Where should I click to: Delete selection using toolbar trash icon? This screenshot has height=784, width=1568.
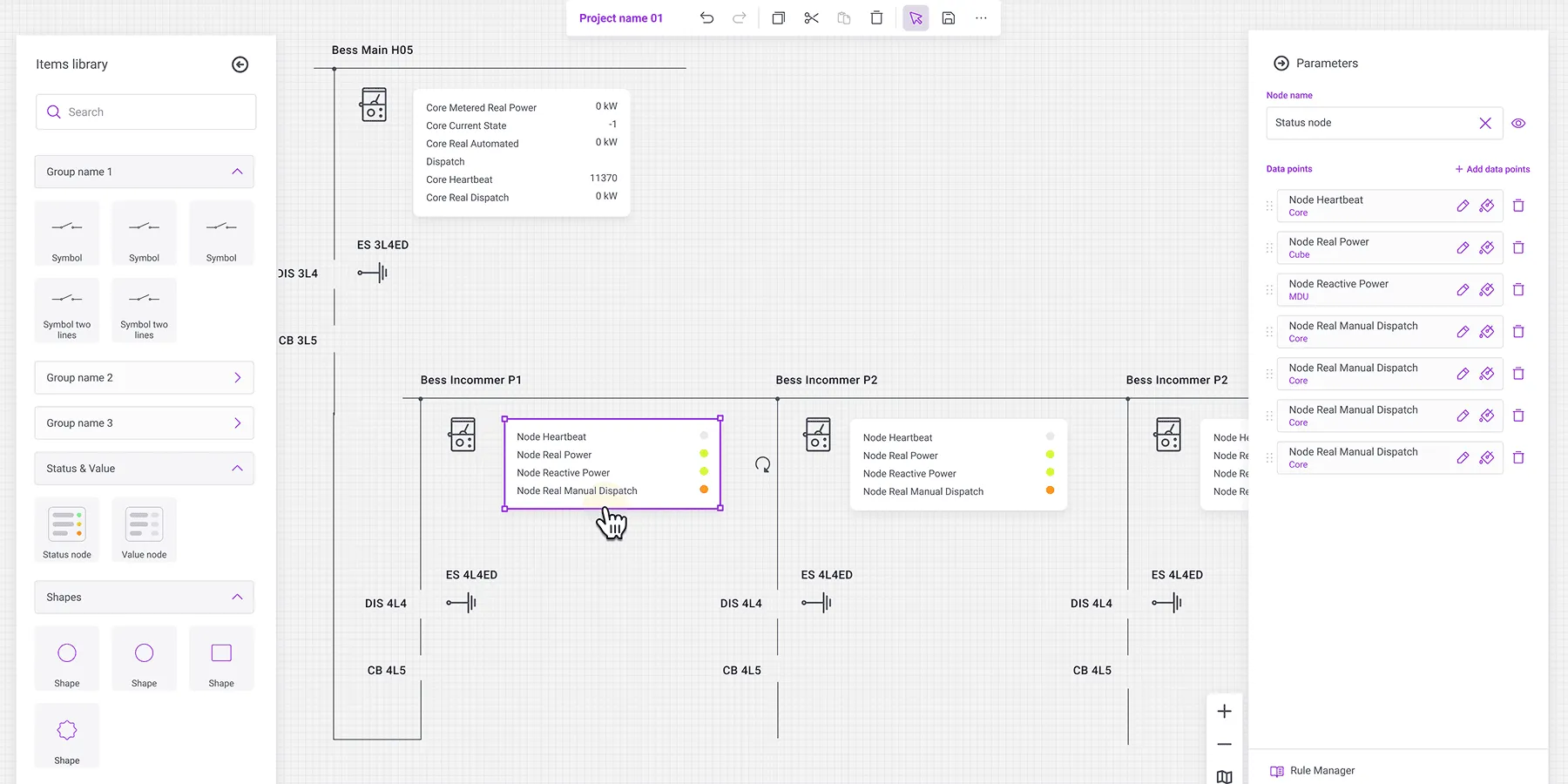[876, 18]
